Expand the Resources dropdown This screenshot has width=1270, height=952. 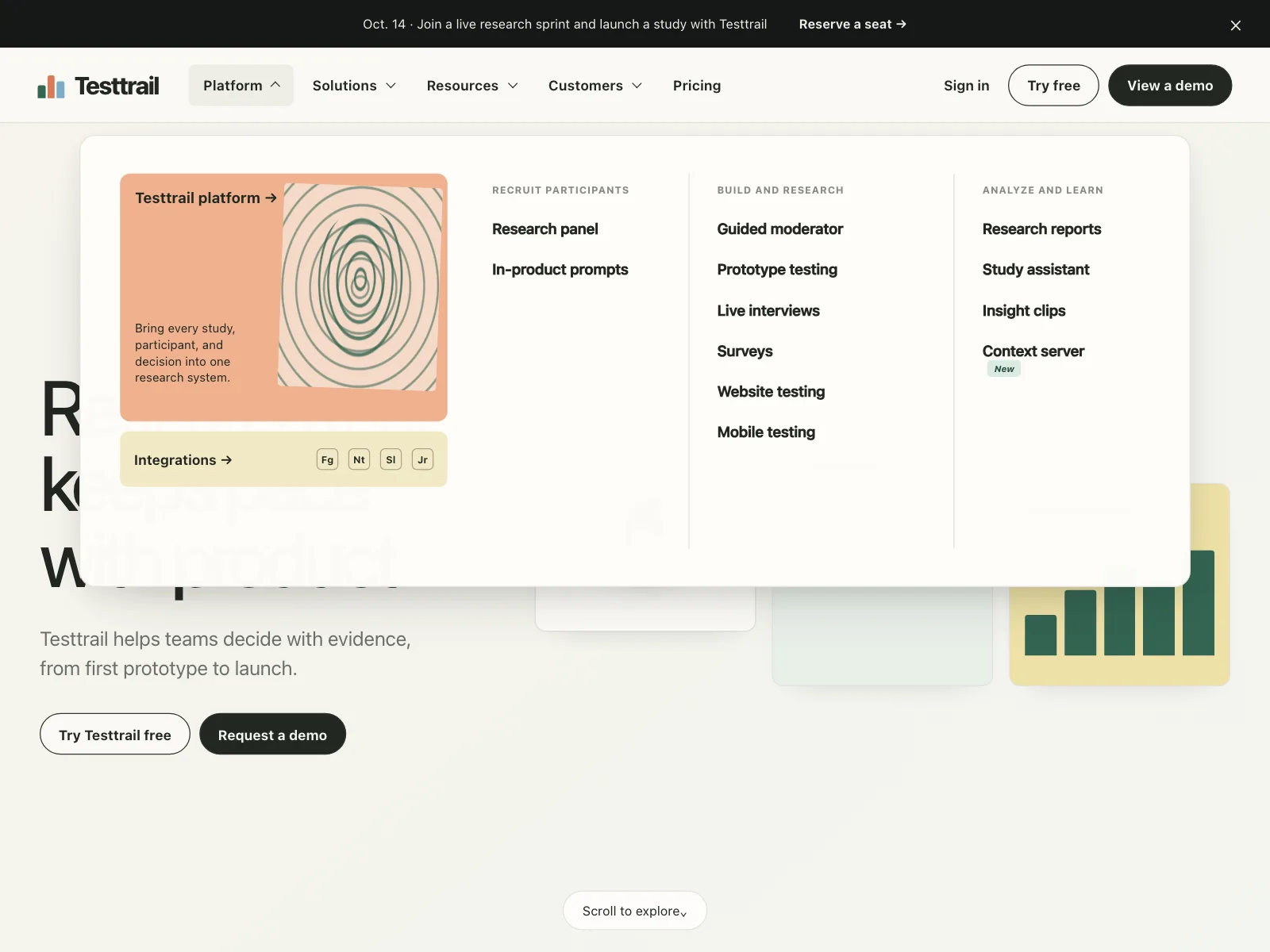click(x=472, y=85)
